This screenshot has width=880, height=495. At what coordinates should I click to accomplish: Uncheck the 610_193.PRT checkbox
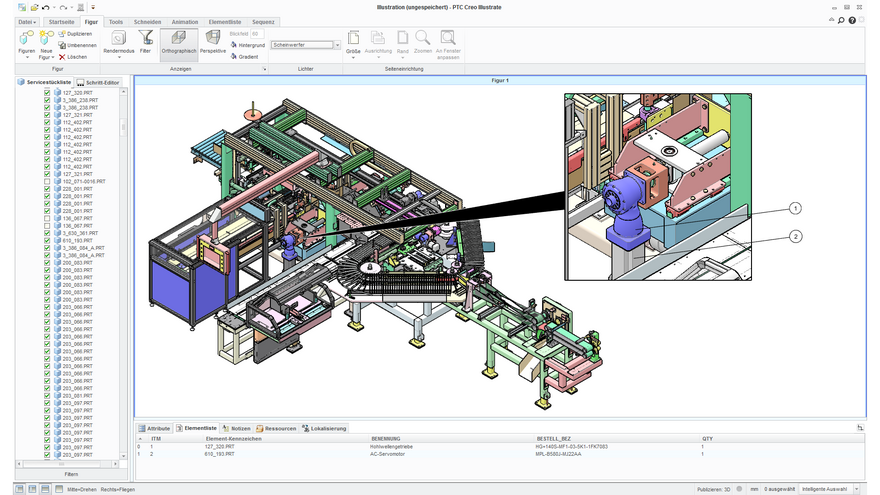click(x=47, y=240)
